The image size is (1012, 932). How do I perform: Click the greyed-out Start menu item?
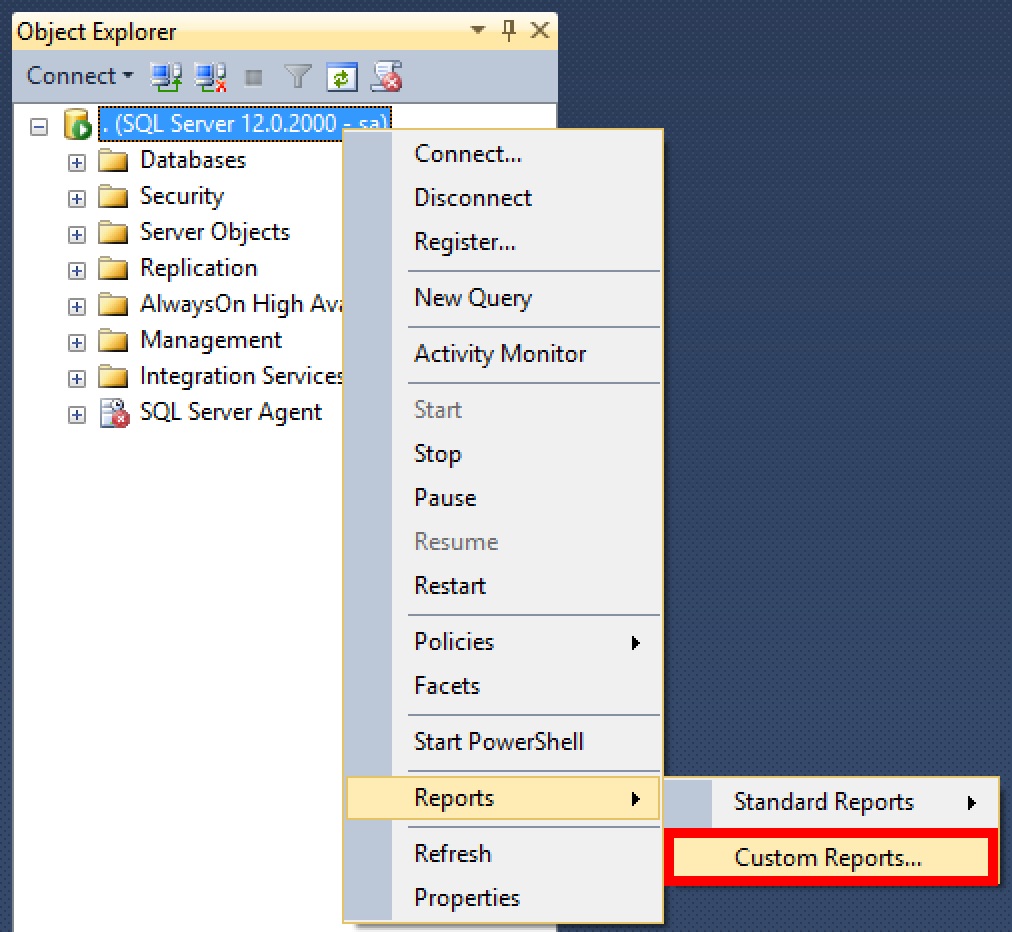[x=503, y=410]
